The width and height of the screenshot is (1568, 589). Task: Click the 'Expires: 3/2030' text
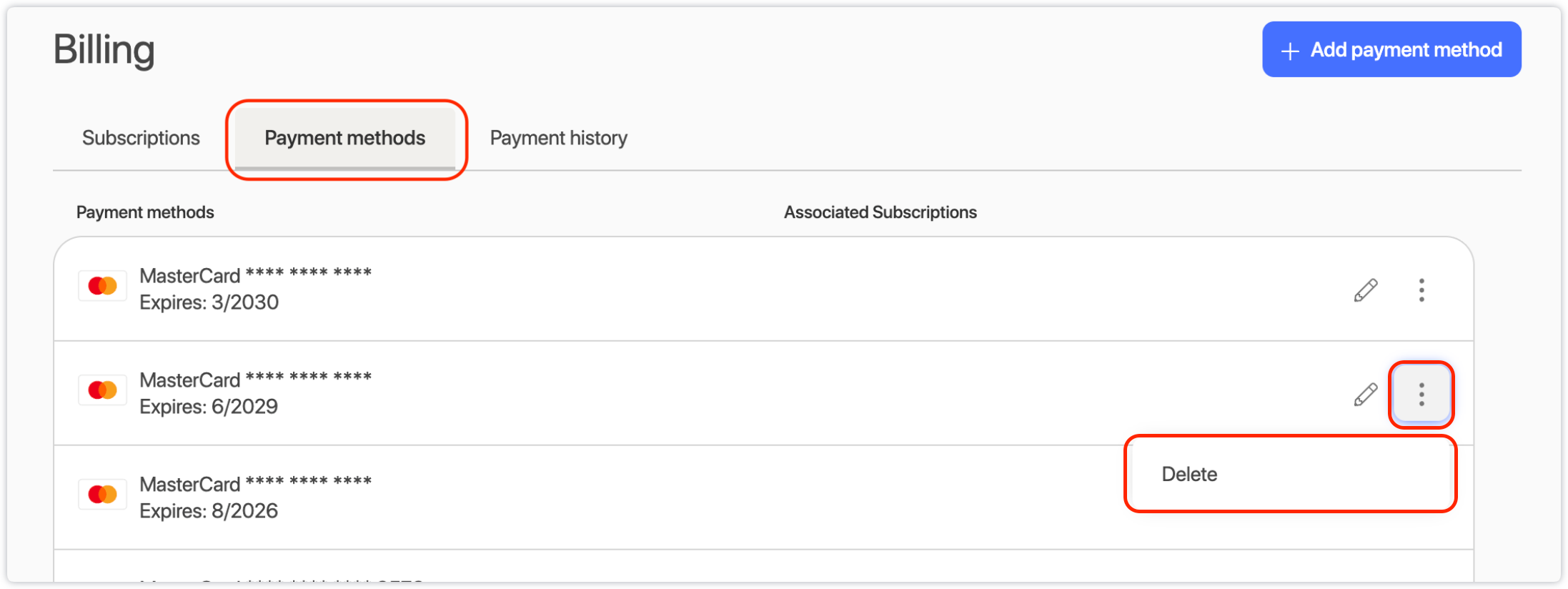209,302
